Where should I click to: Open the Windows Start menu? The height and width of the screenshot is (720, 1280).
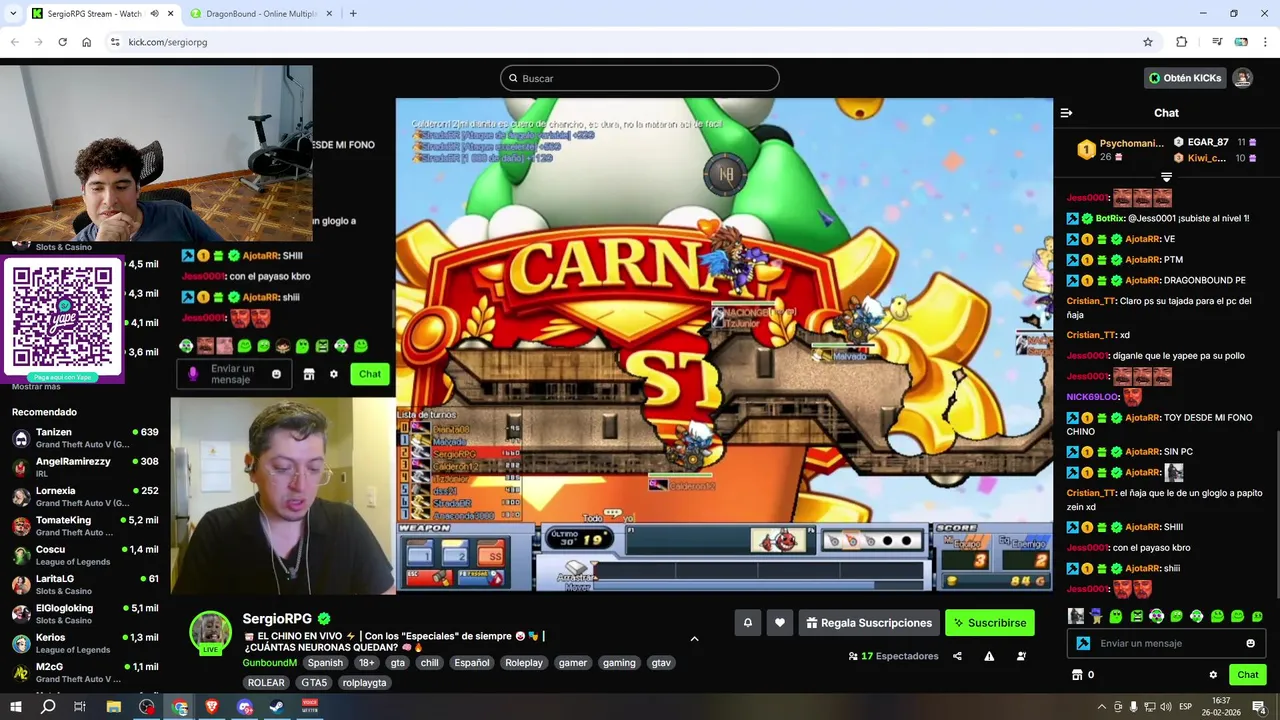(x=15, y=707)
